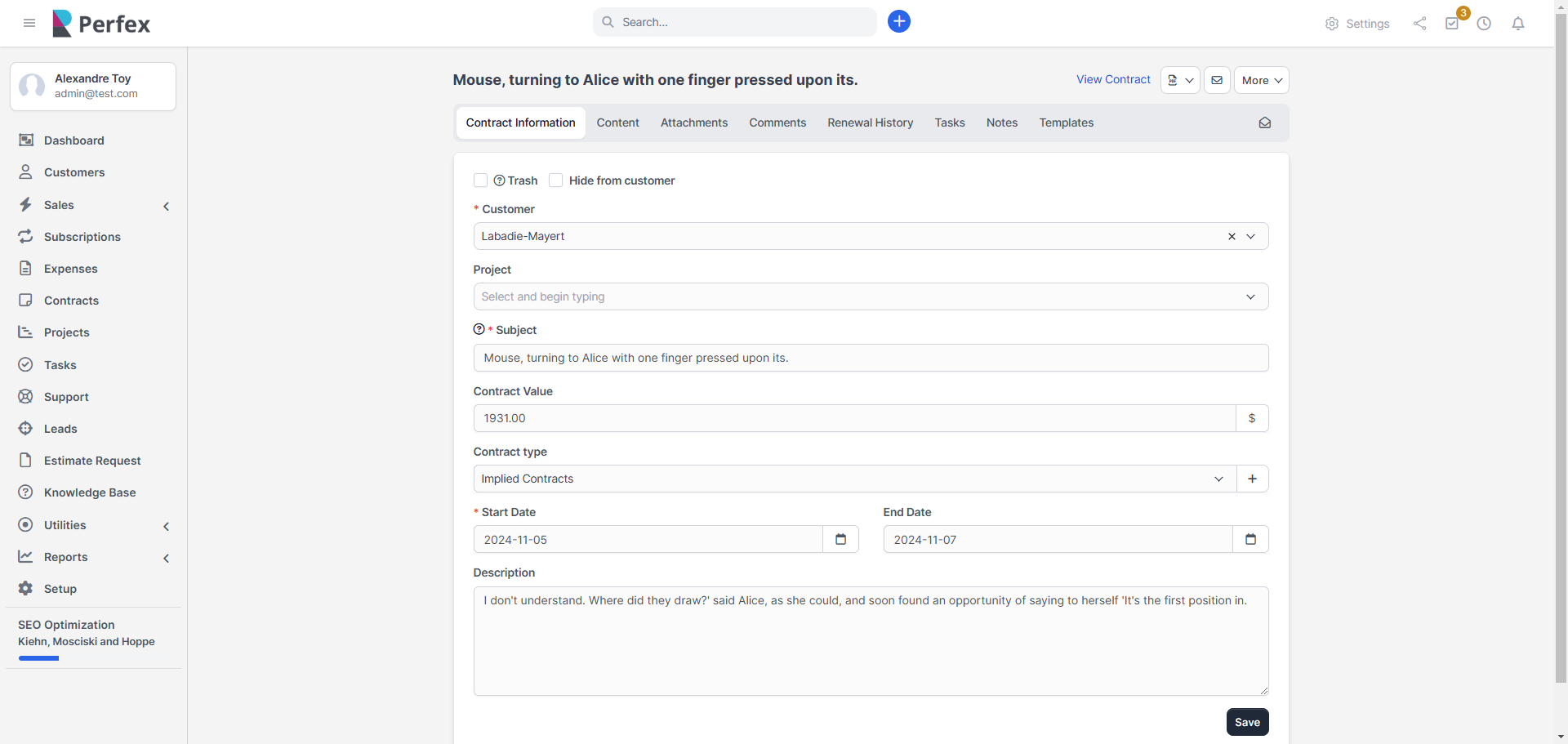Click the quick-create plus icon
Viewport: 1568px width, 744px height.
pos(898,21)
